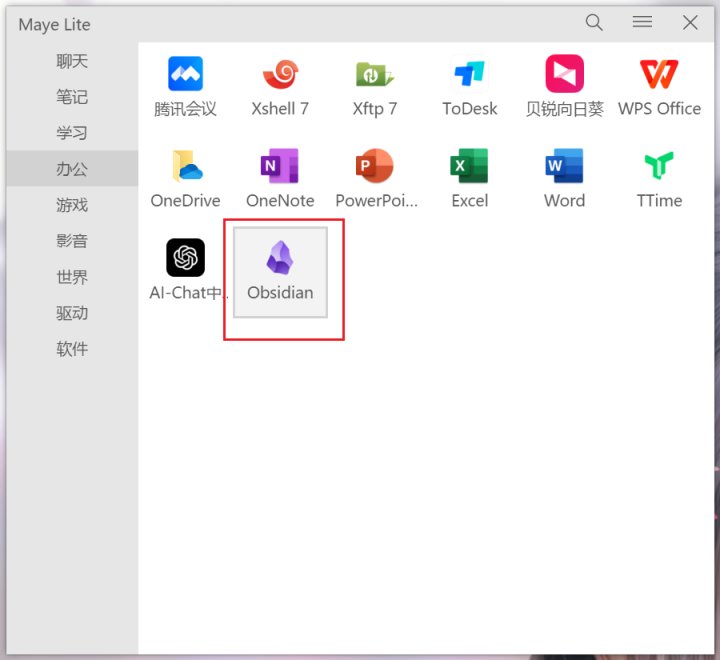Open the 影音 category
Viewport: 720px width, 660px height.
tap(72, 241)
